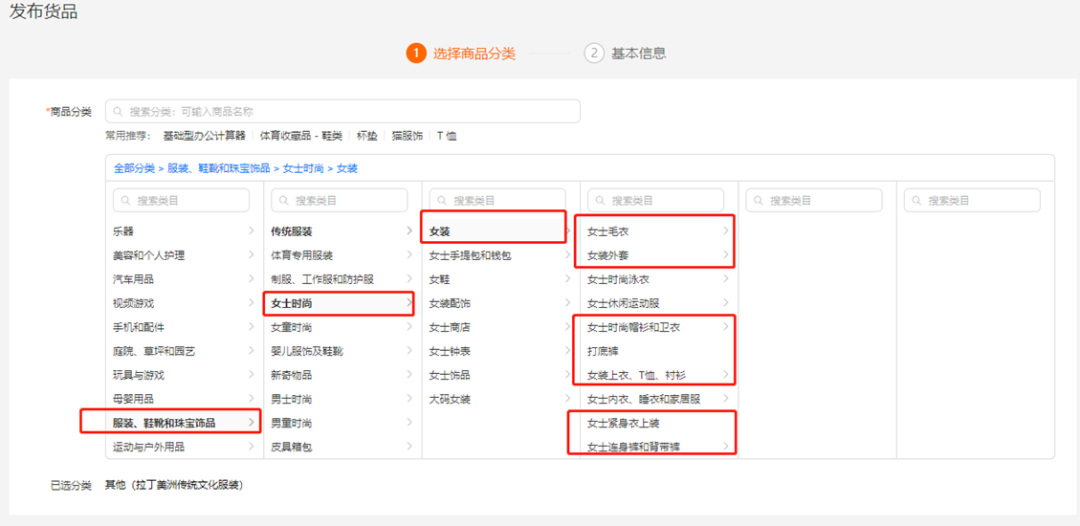Select the 运动与户外用品 category
This screenshot has height=526, width=1080.
[148, 447]
